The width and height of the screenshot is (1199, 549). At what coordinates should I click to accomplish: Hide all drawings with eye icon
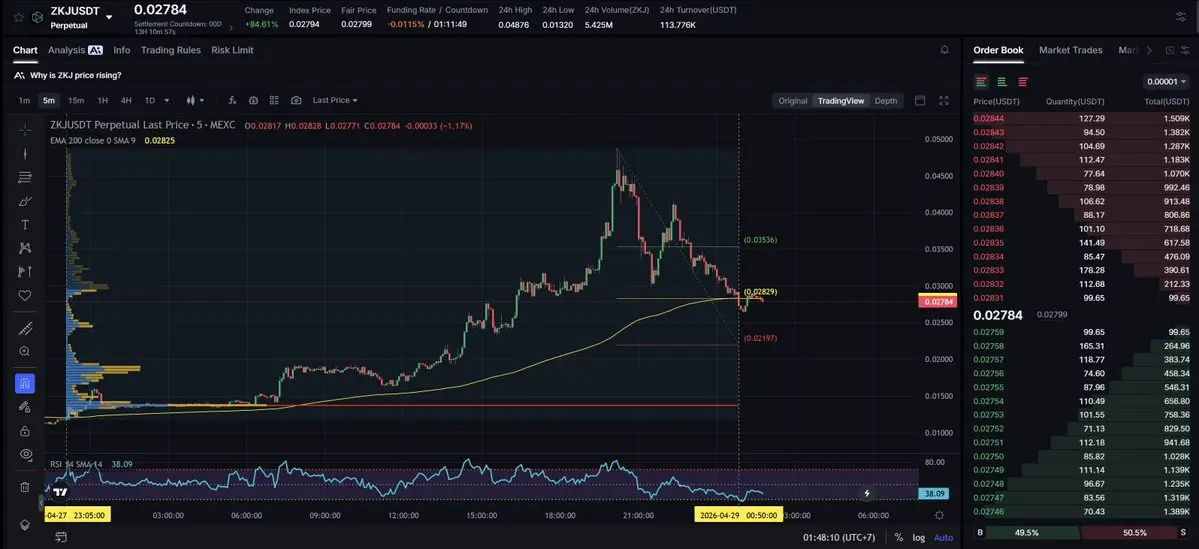click(x=24, y=454)
